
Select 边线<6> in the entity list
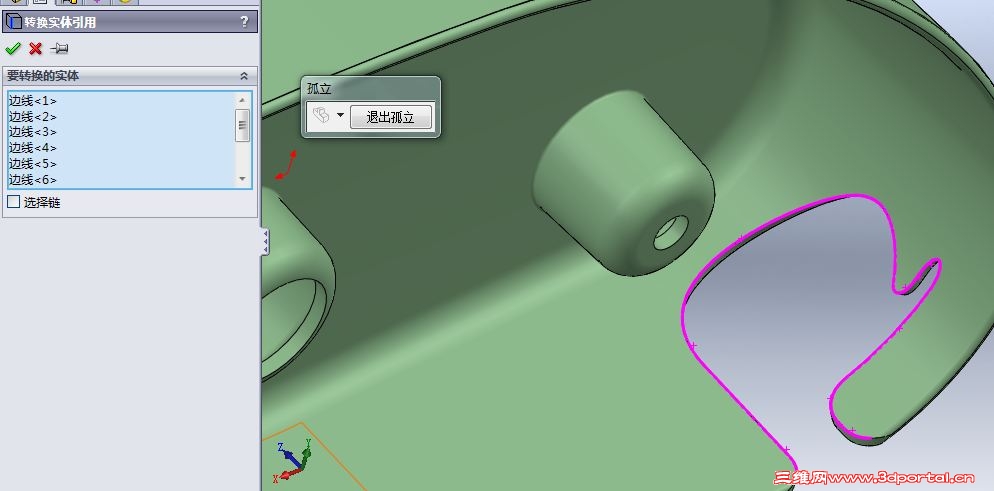pos(33,179)
